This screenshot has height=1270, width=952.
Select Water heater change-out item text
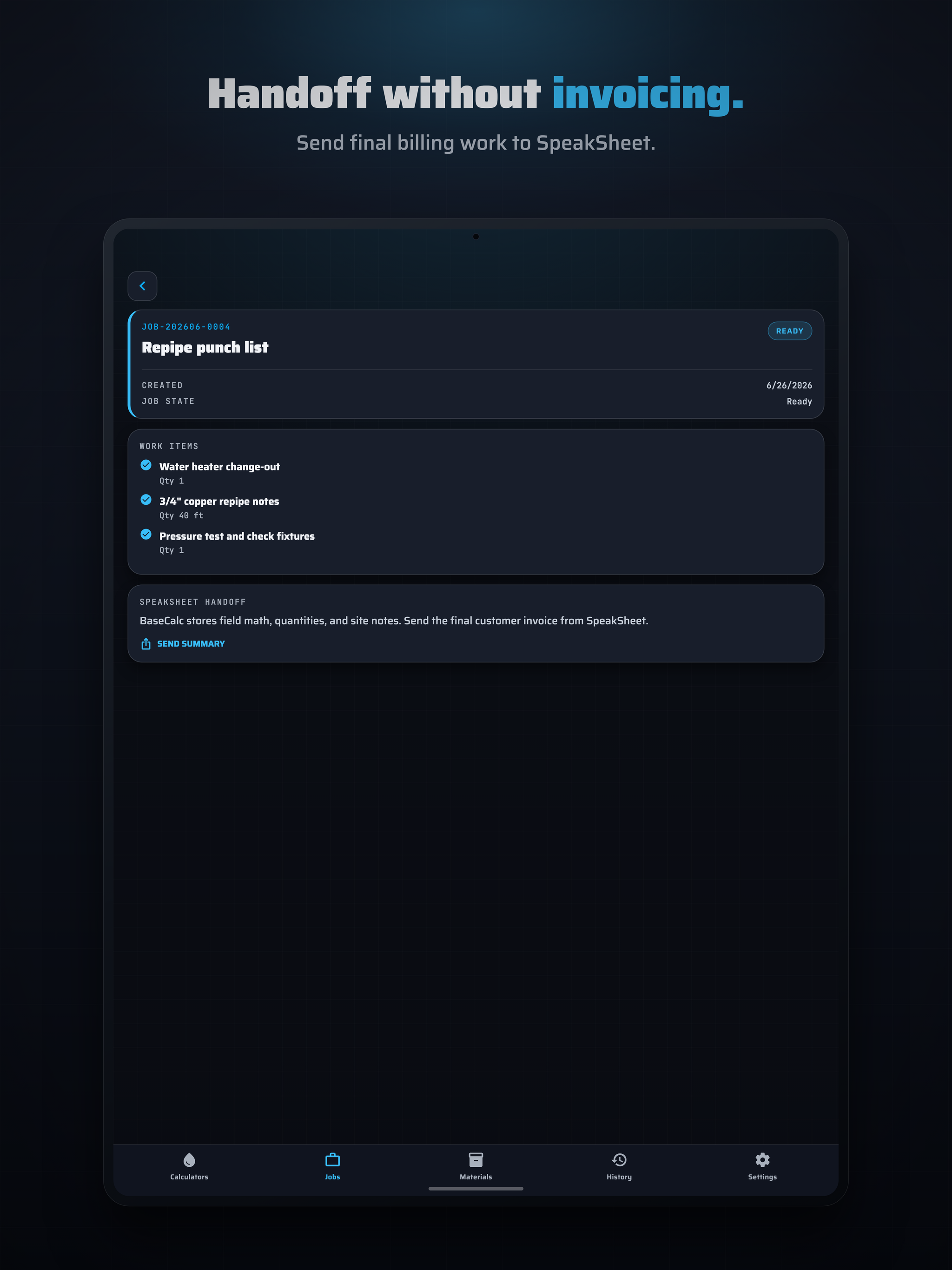coord(219,467)
